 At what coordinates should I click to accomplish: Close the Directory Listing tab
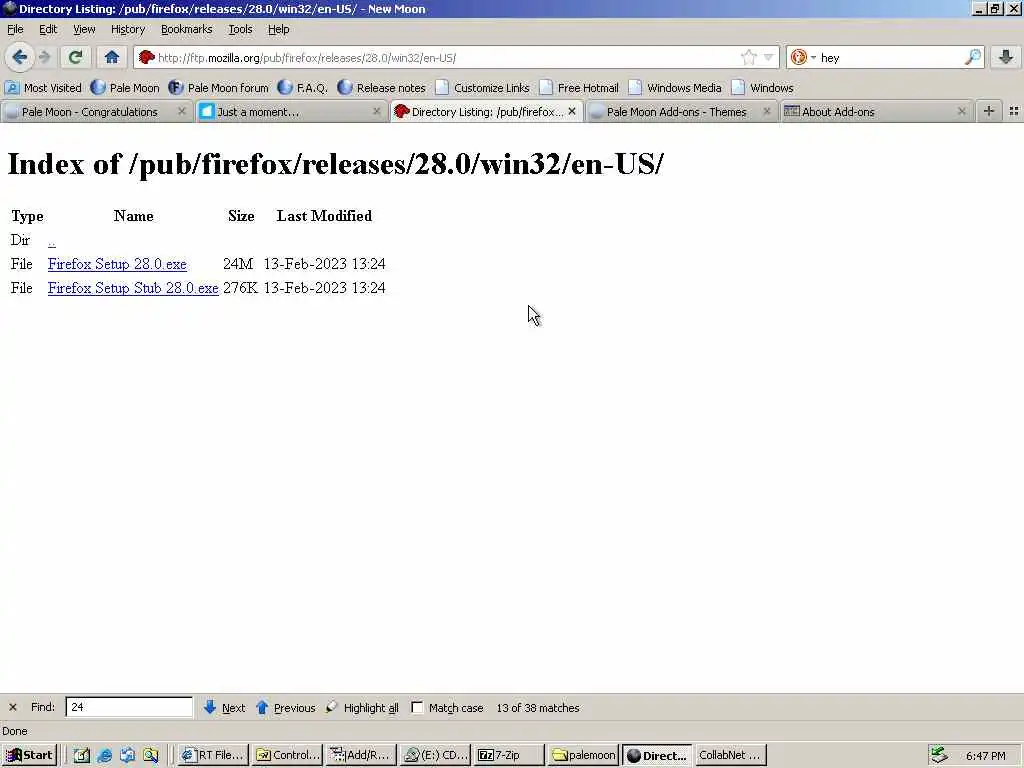(572, 112)
